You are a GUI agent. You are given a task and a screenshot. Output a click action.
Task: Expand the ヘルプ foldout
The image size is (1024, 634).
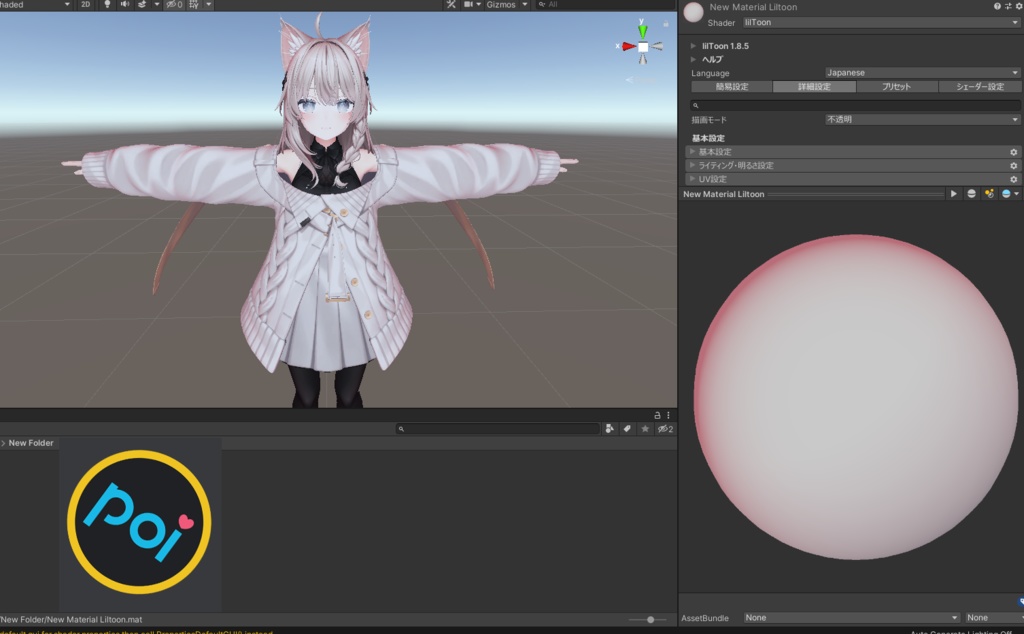click(693, 59)
